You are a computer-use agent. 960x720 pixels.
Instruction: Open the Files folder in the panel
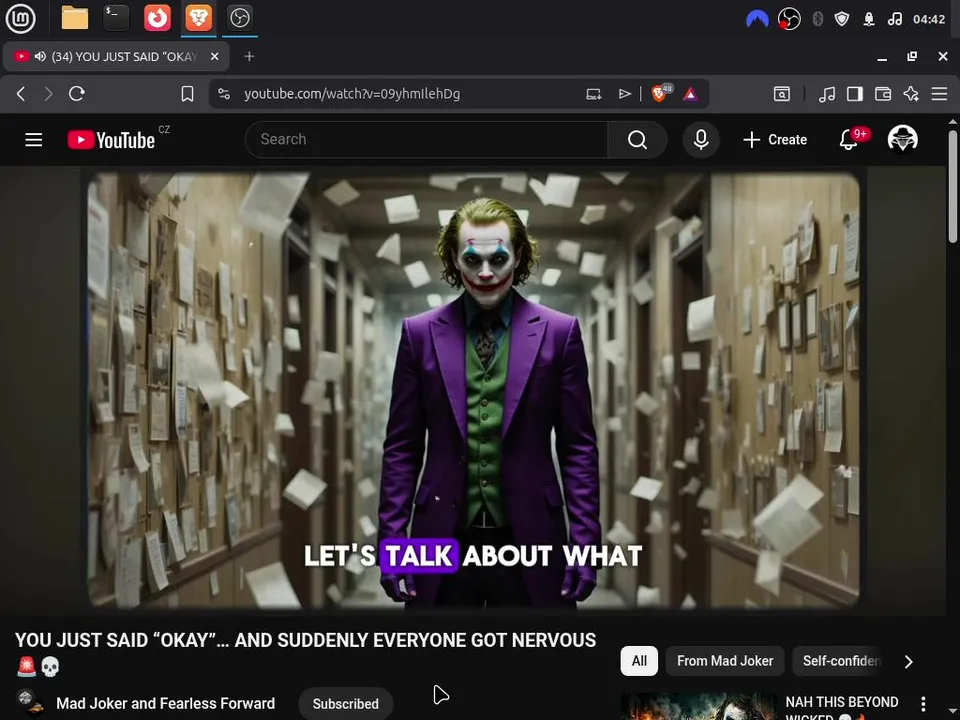75,18
